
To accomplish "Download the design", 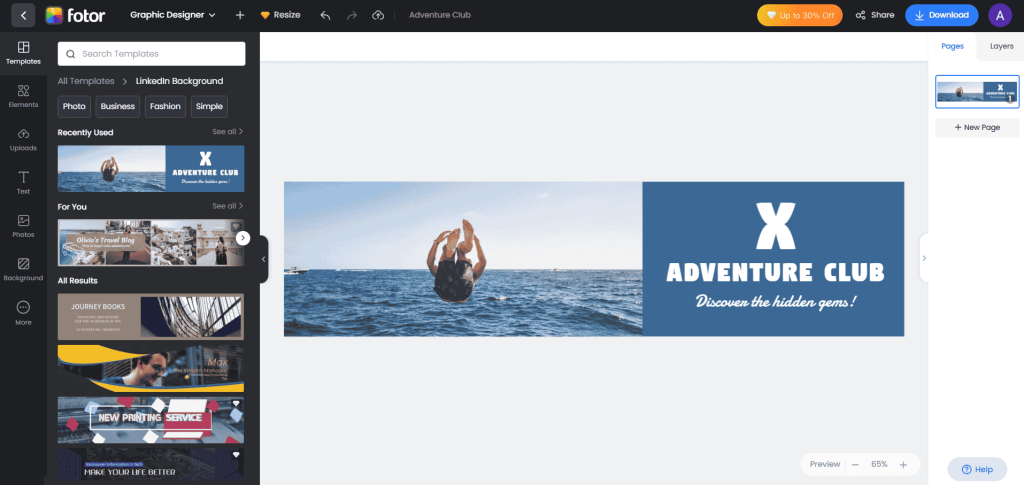I will [941, 15].
